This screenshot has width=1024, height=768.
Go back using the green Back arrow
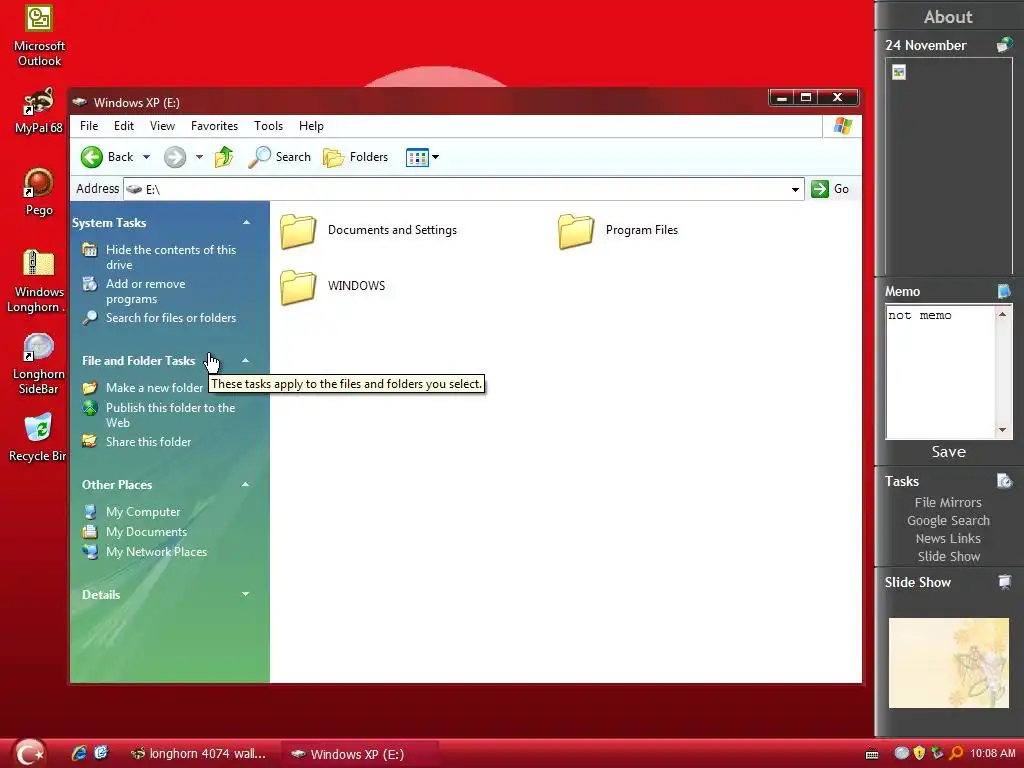click(x=92, y=157)
